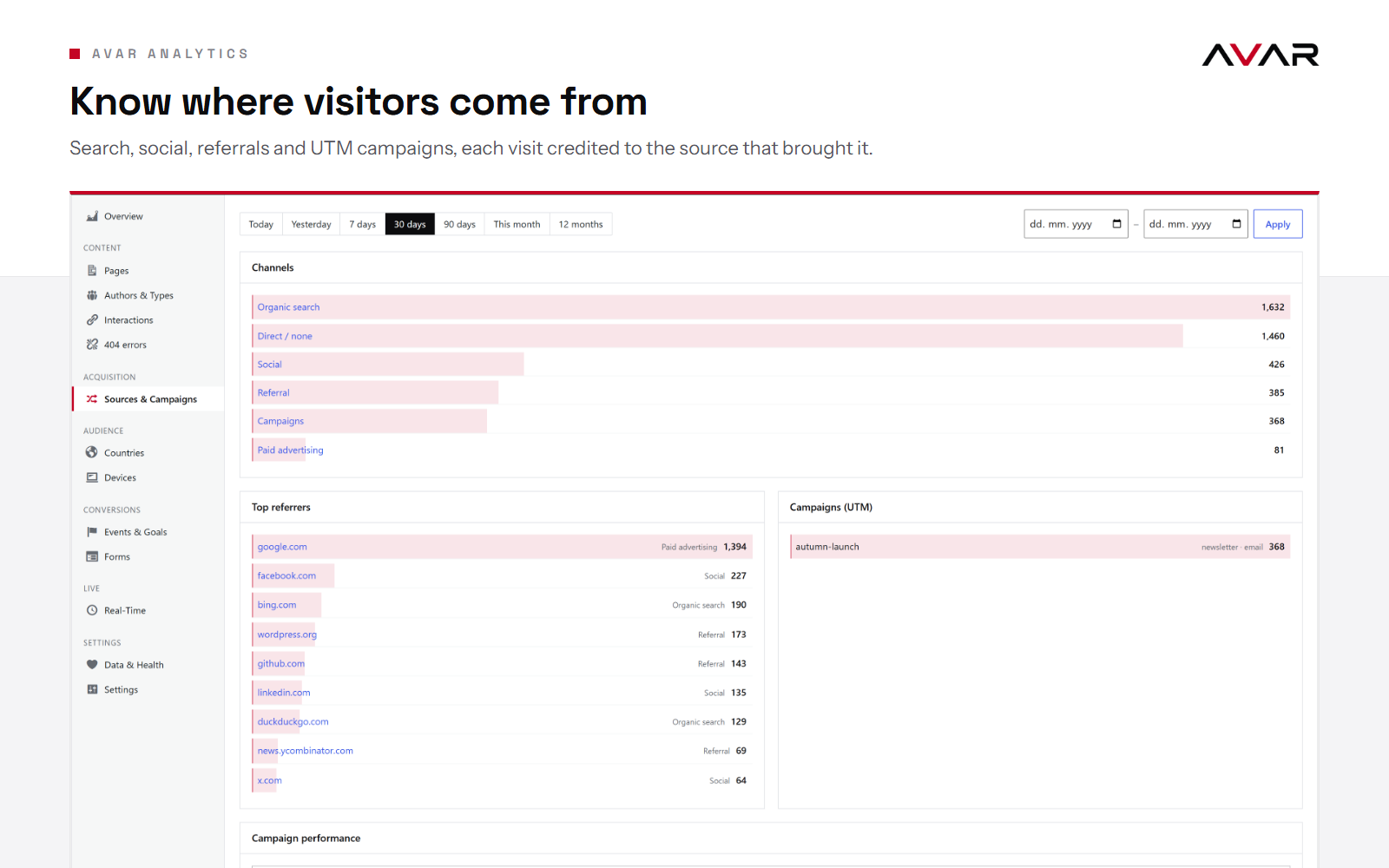Image resolution: width=1389 pixels, height=868 pixels.
Task: Open x.com referrer link
Action: click(270, 780)
